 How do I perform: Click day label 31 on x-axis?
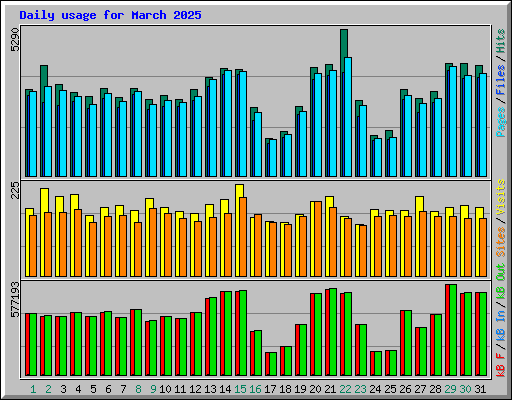(480, 389)
